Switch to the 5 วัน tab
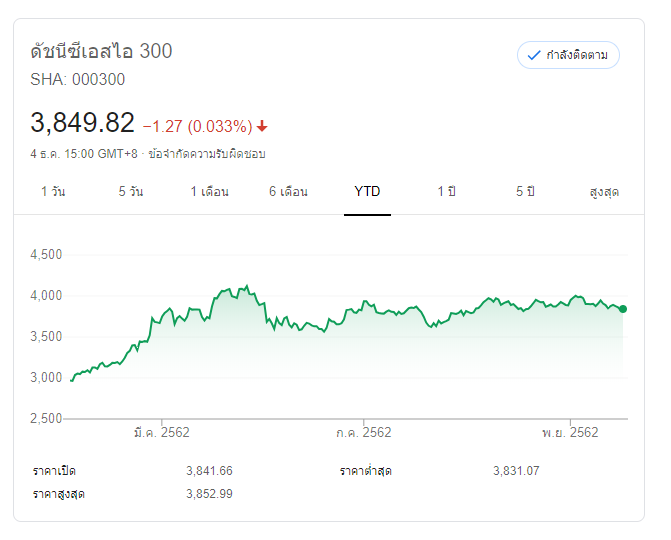This screenshot has width=671, height=540. [x=131, y=191]
